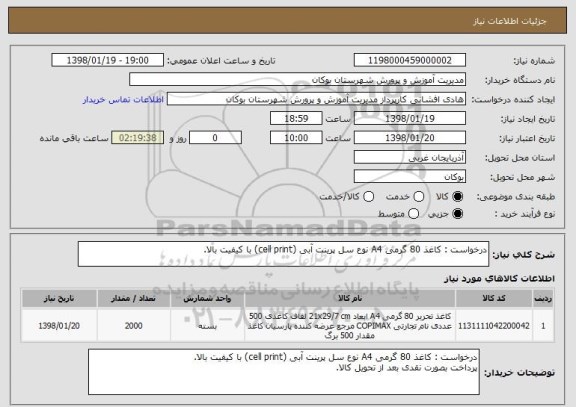Select the کالا radio button
This screenshot has width=576, height=407.
(x=457, y=197)
